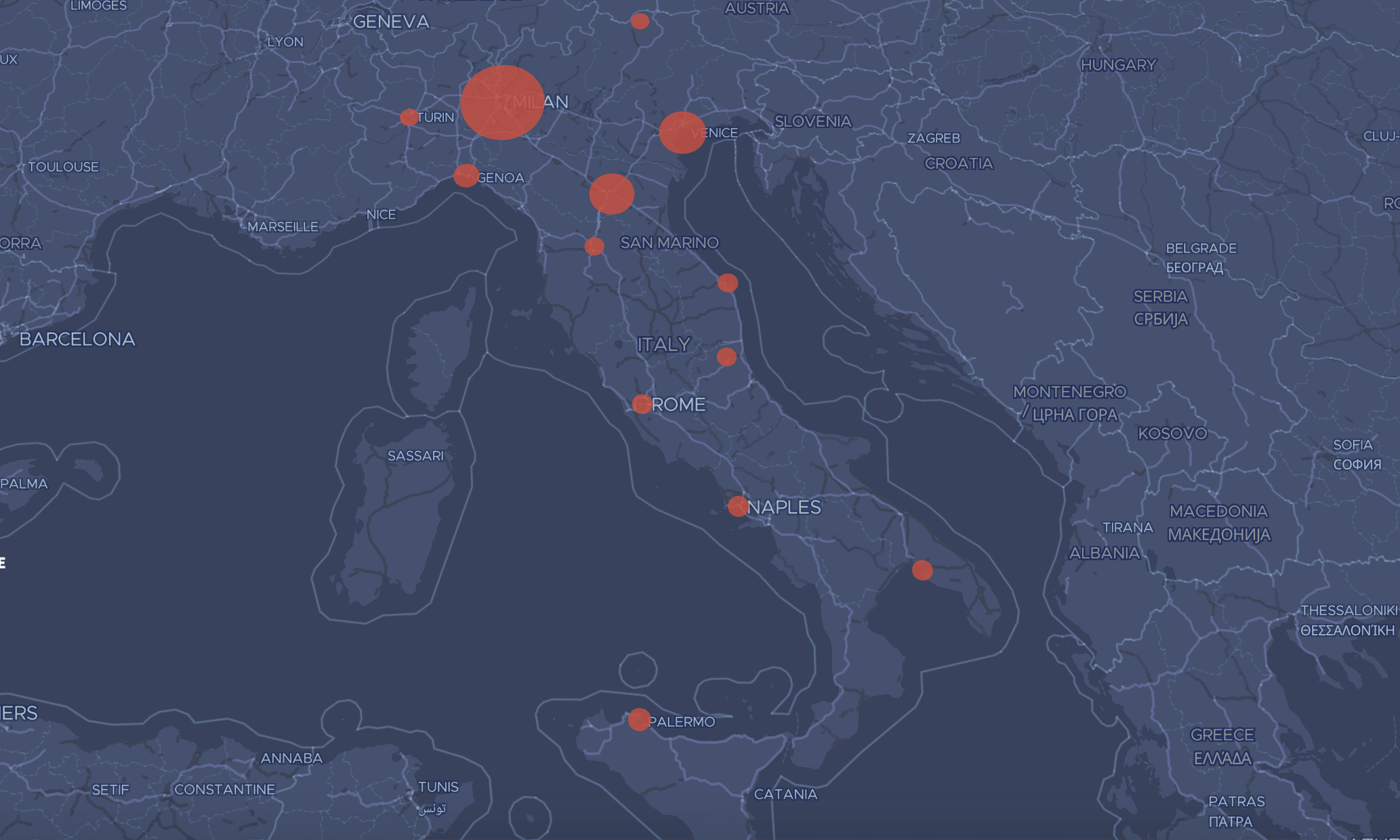Click the LIMOGES city label

tap(98, 6)
